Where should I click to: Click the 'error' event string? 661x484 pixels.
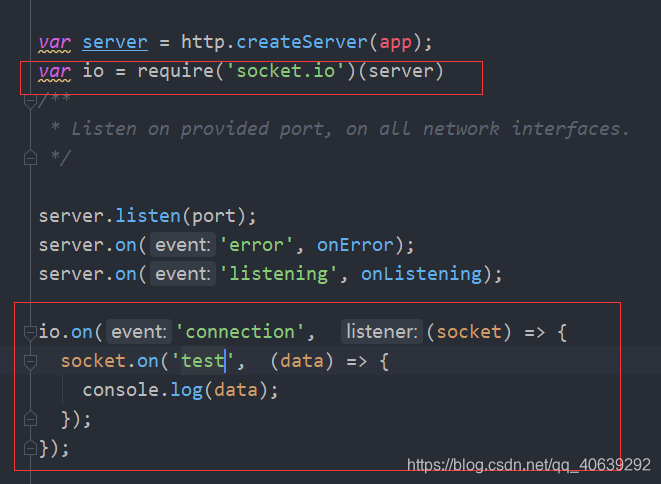(256, 245)
